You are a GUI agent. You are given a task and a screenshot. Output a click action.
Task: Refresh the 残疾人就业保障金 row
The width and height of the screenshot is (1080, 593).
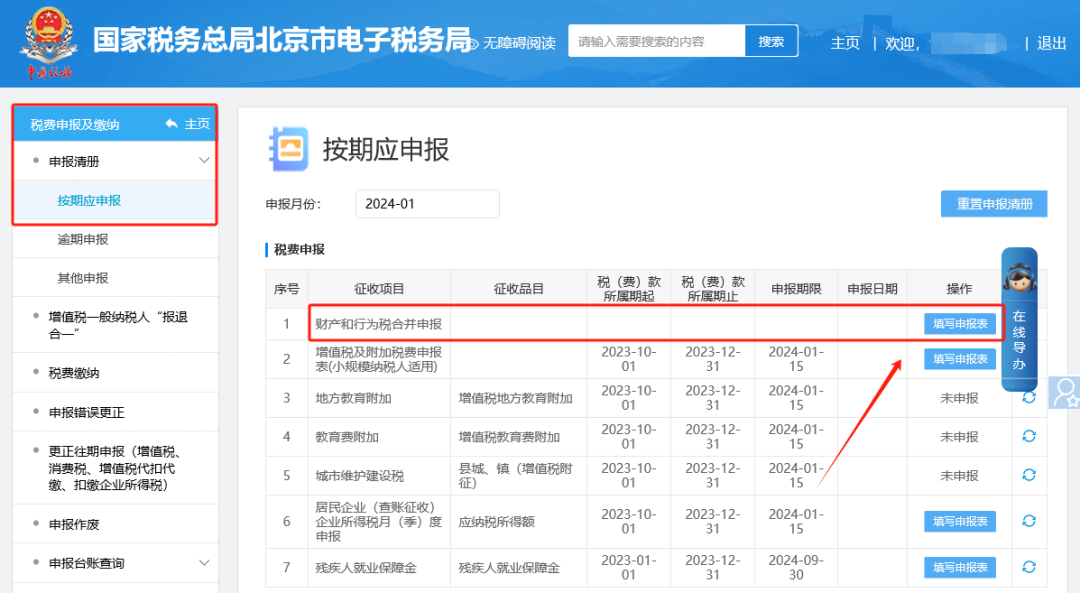[x=1028, y=567]
